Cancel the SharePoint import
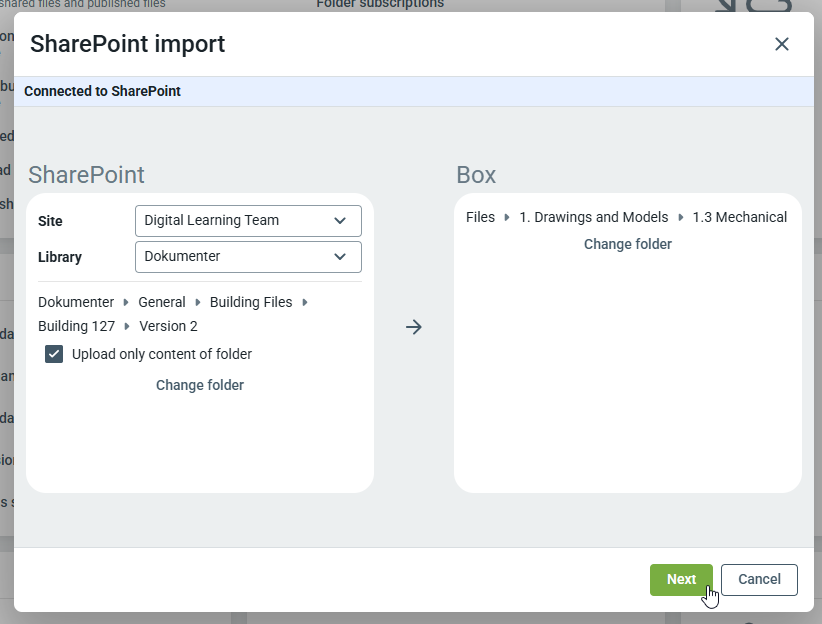The width and height of the screenshot is (822, 624). click(758, 579)
